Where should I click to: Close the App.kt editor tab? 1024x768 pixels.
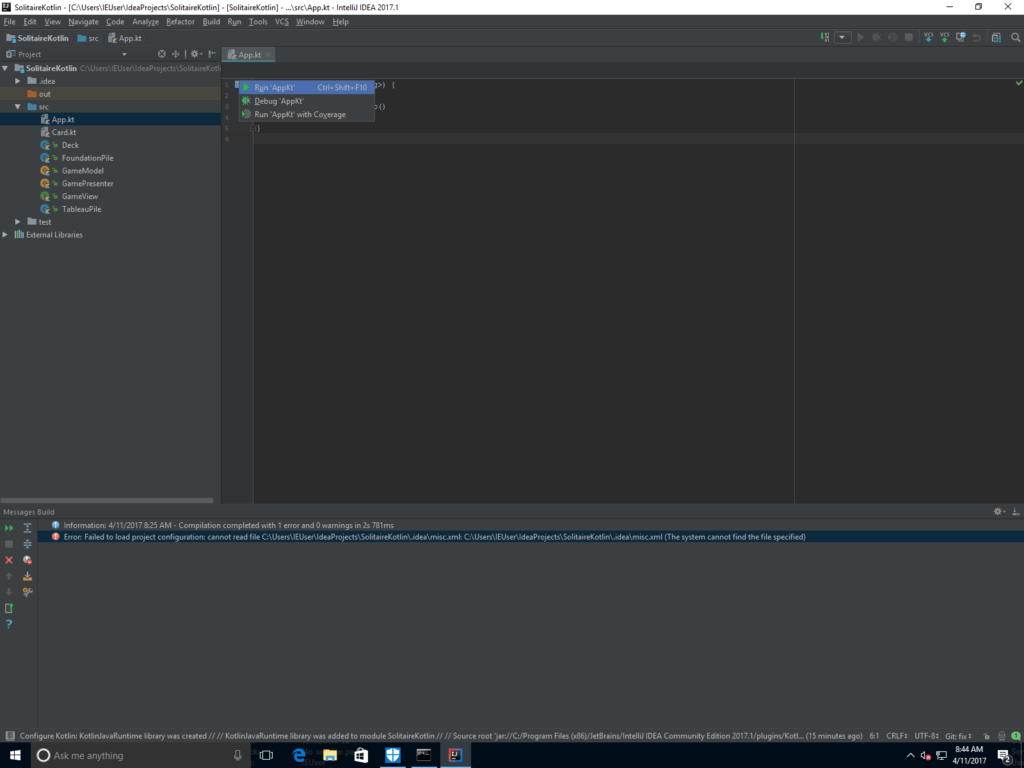point(268,55)
